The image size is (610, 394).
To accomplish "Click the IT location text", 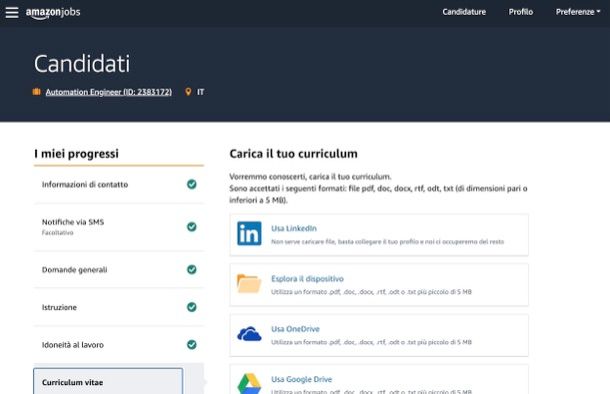I will point(200,92).
